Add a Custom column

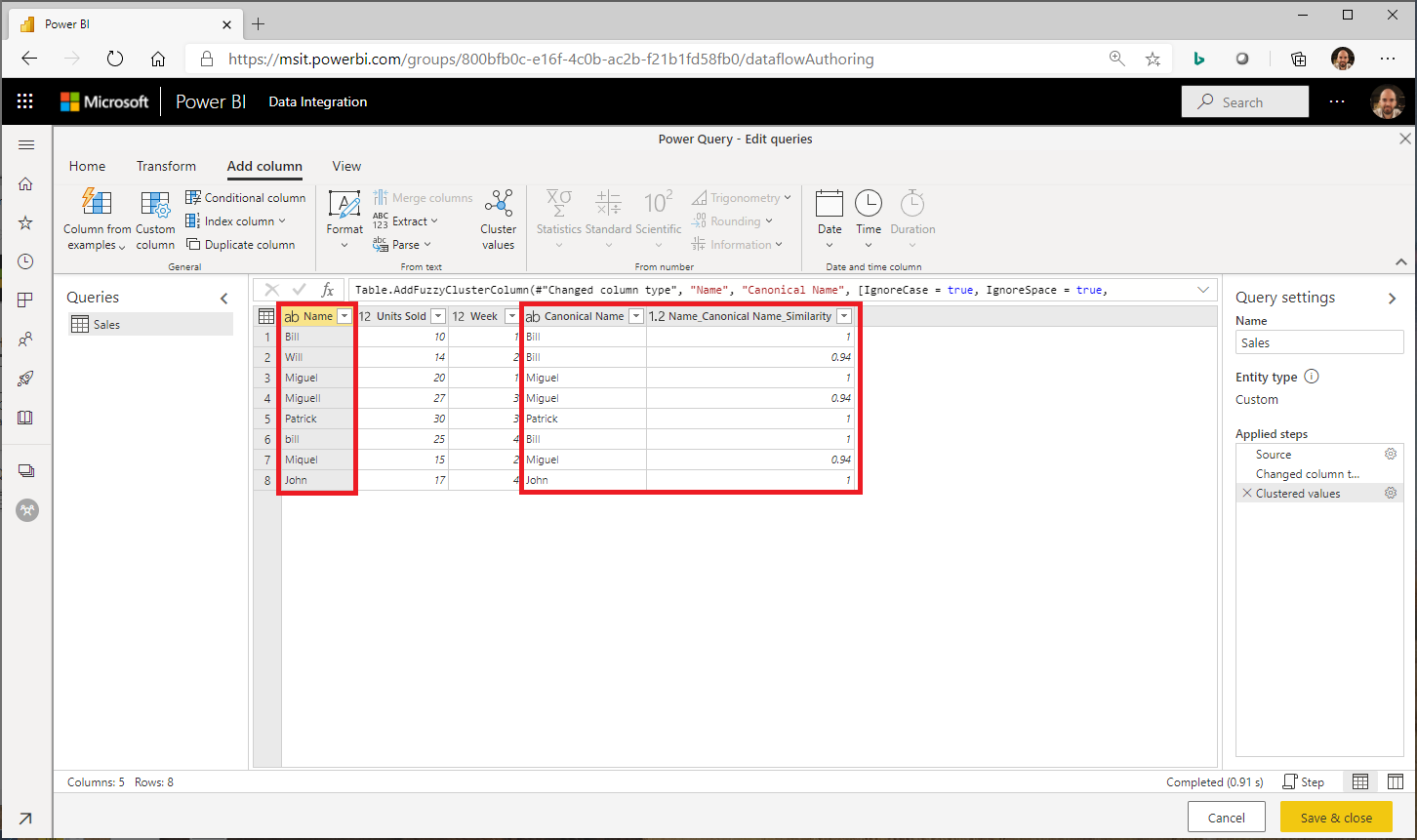point(155,220)
